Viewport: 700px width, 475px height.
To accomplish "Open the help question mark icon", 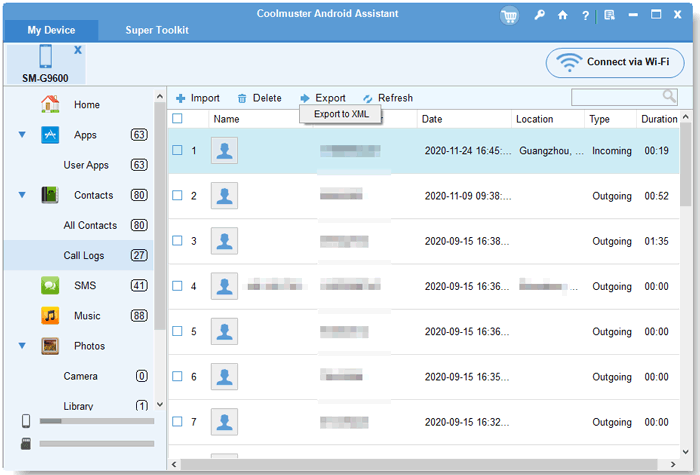I will pos(585,16).
